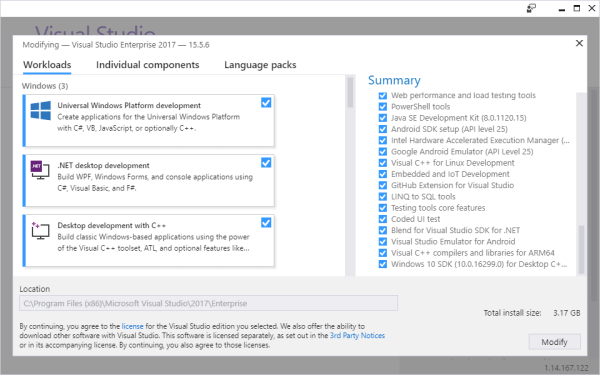600x375 pixels.
Task: Open the 3rd Party Notices link
Action: point(357,336)
